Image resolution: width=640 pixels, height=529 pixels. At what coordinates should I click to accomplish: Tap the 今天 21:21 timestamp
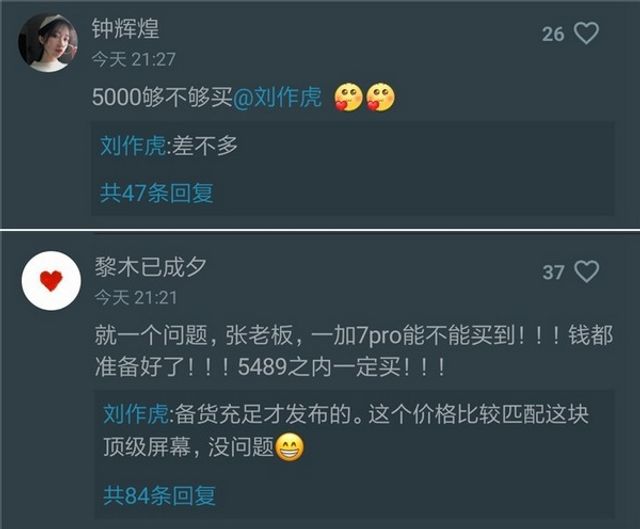click(x=136, y=298)
